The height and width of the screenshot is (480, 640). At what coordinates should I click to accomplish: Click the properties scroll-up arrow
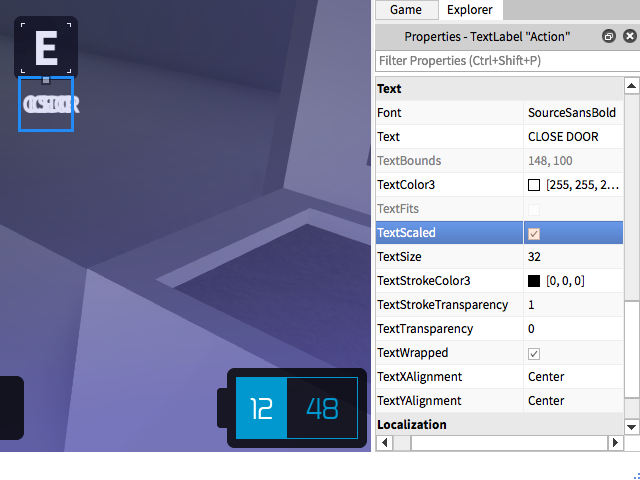tap(631, 86)
